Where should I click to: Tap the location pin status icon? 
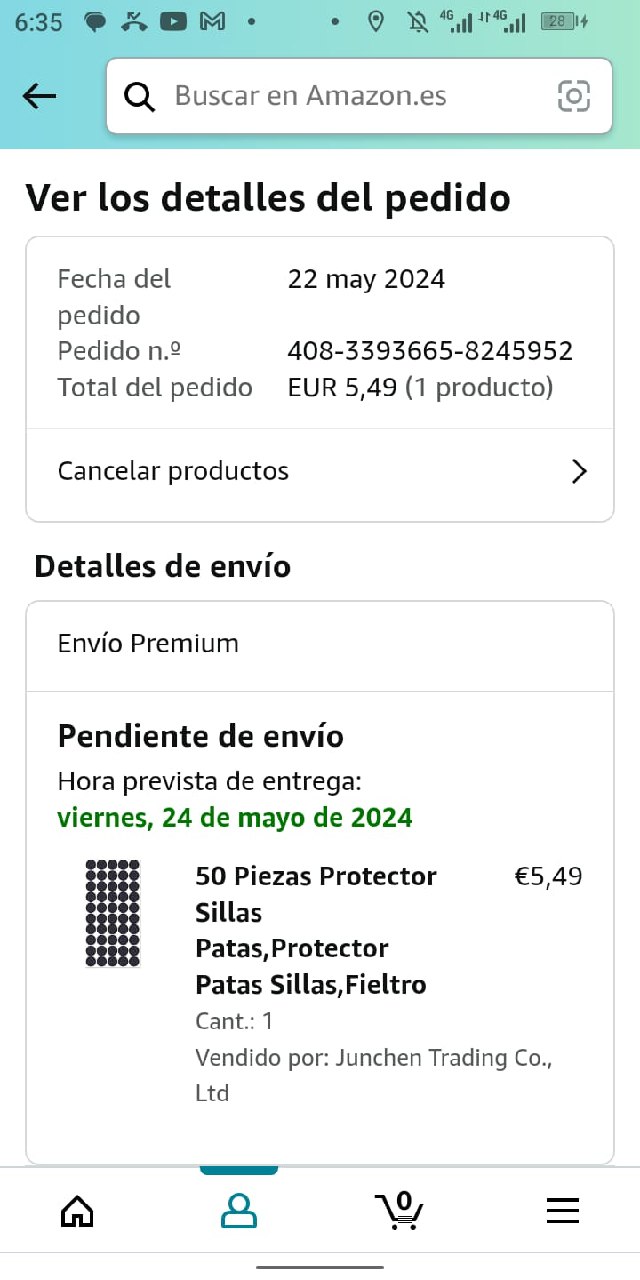(x=376, y=21)
